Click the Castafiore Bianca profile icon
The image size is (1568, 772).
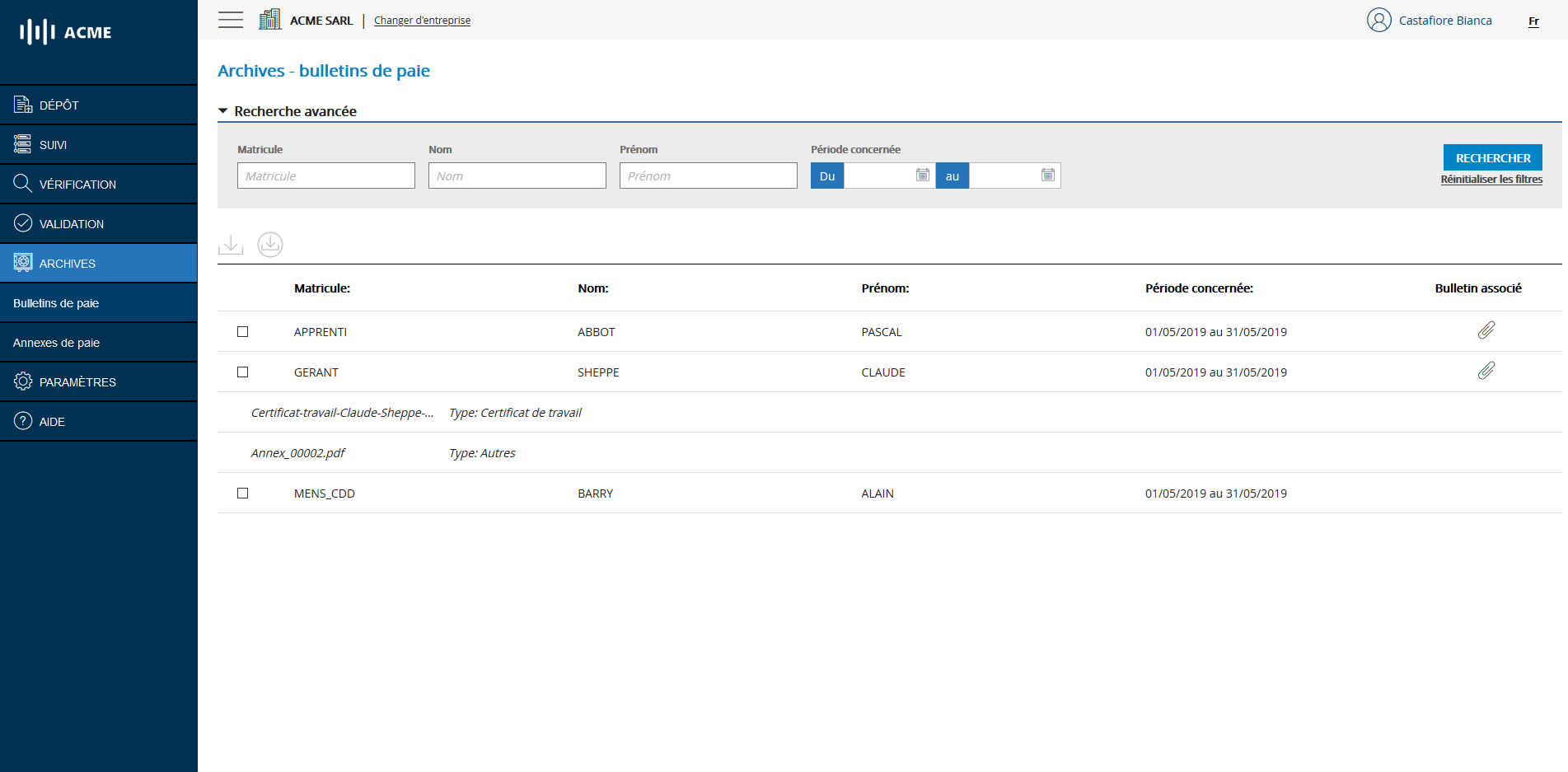pyautogui.click(x=1378, y=20)
